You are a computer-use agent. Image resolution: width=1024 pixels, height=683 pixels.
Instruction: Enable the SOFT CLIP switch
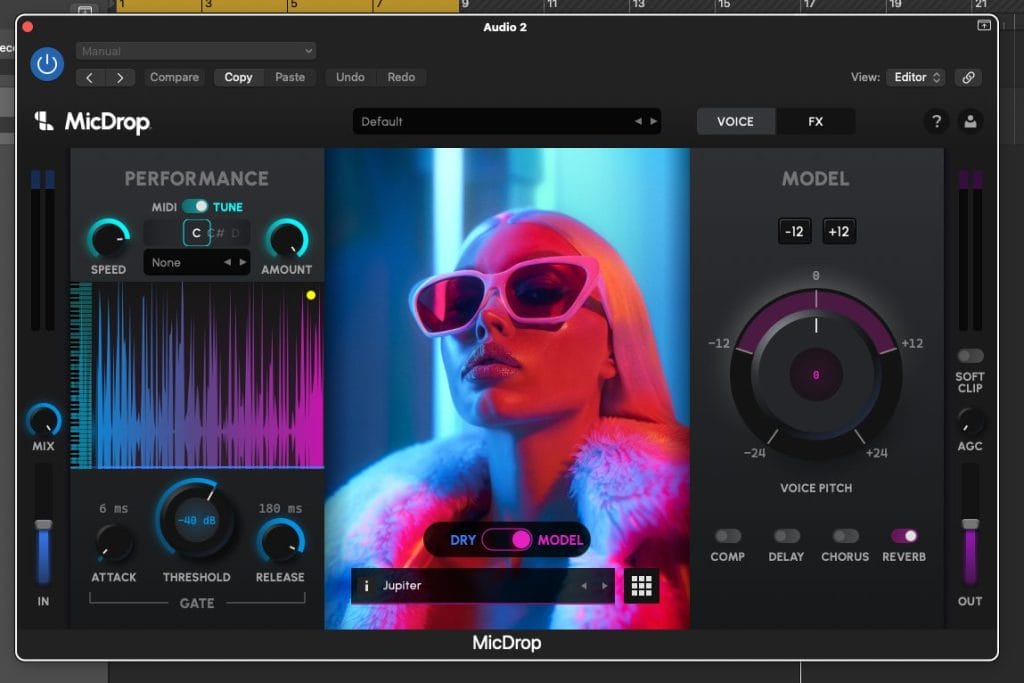pos(969,356)
